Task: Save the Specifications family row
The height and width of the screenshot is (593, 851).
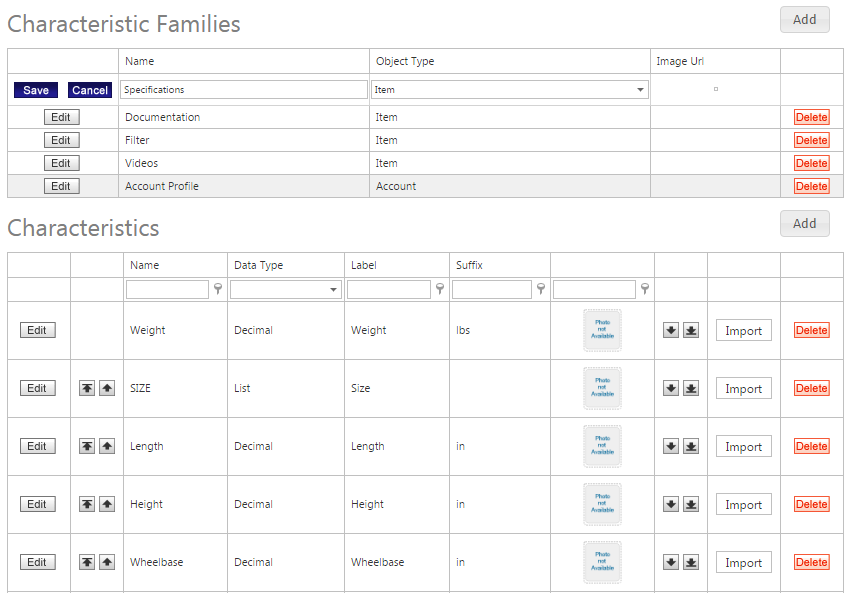Action: tap(36, 90)
